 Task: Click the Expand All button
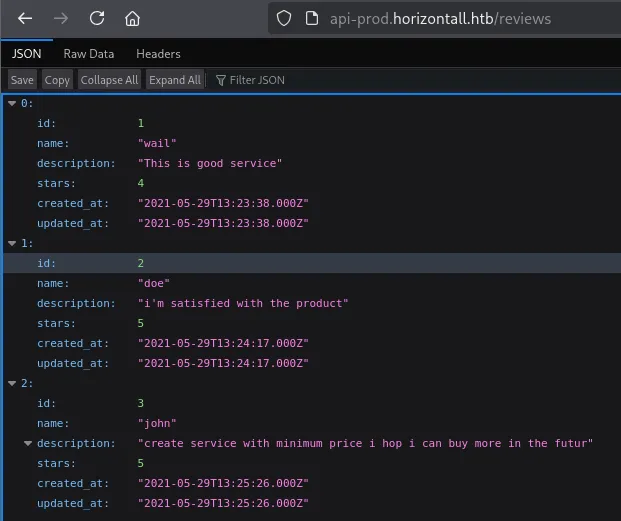(175, 80)
